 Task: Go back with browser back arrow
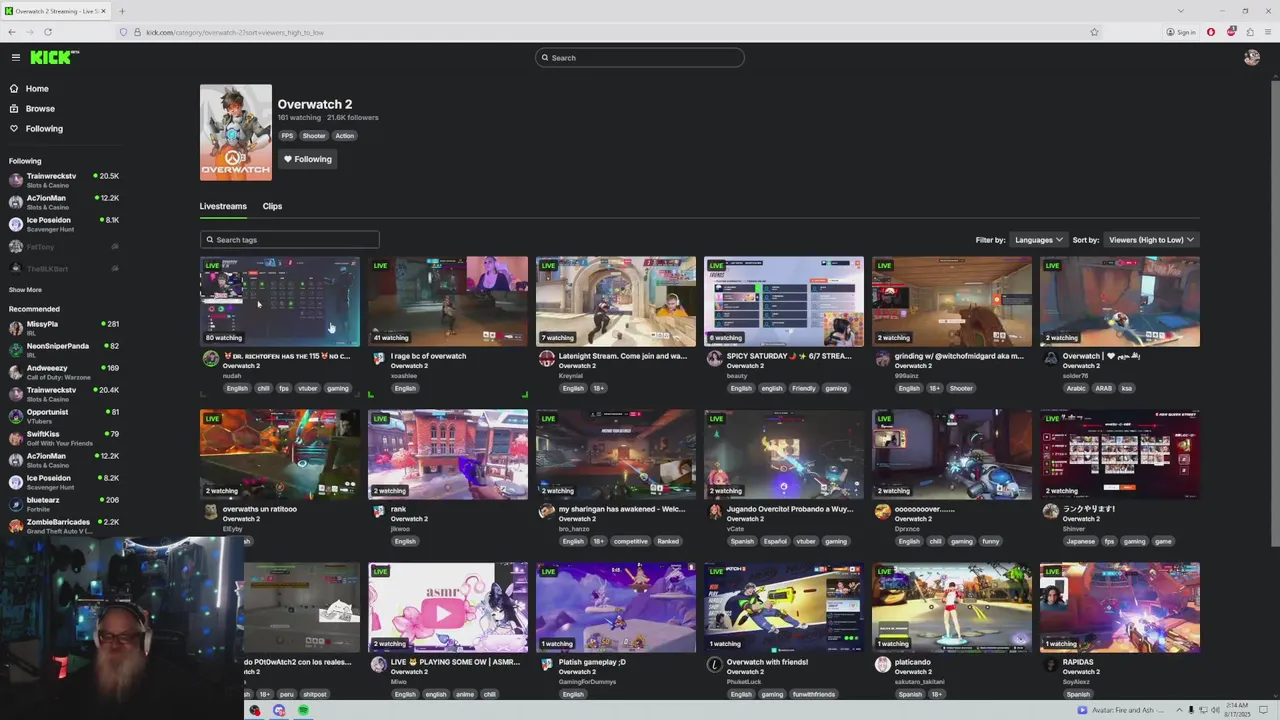pyautogui.click(x=12, y=32)
